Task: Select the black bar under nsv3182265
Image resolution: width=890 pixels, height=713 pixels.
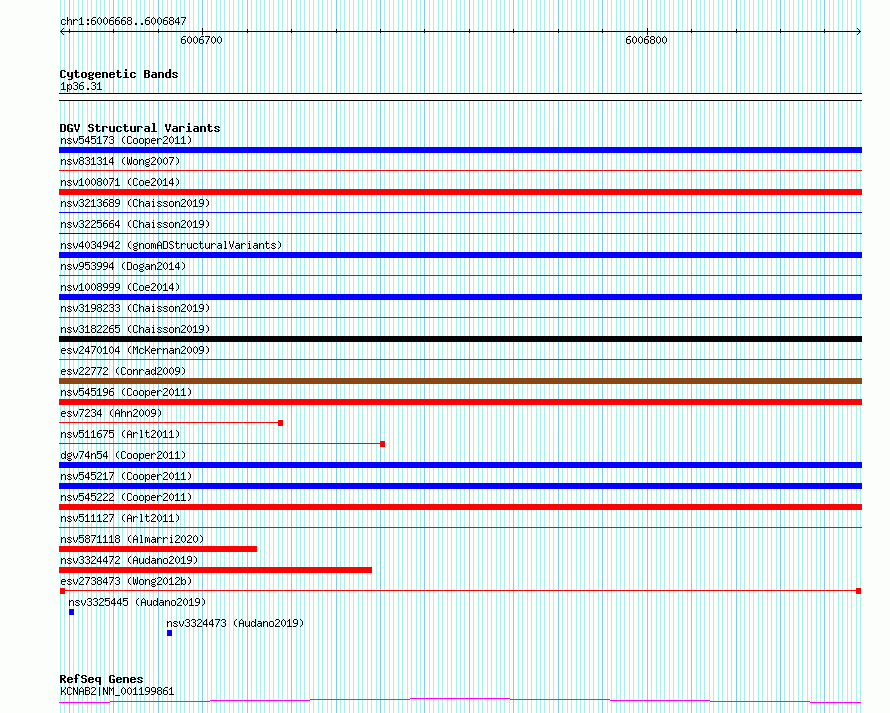Action: [460, 339]
